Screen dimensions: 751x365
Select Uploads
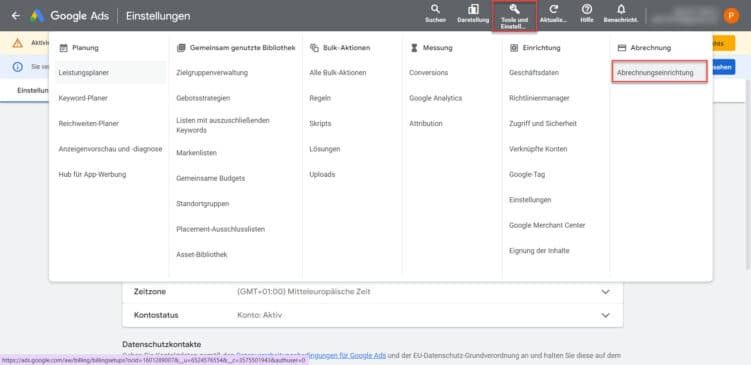click(322, 174)
